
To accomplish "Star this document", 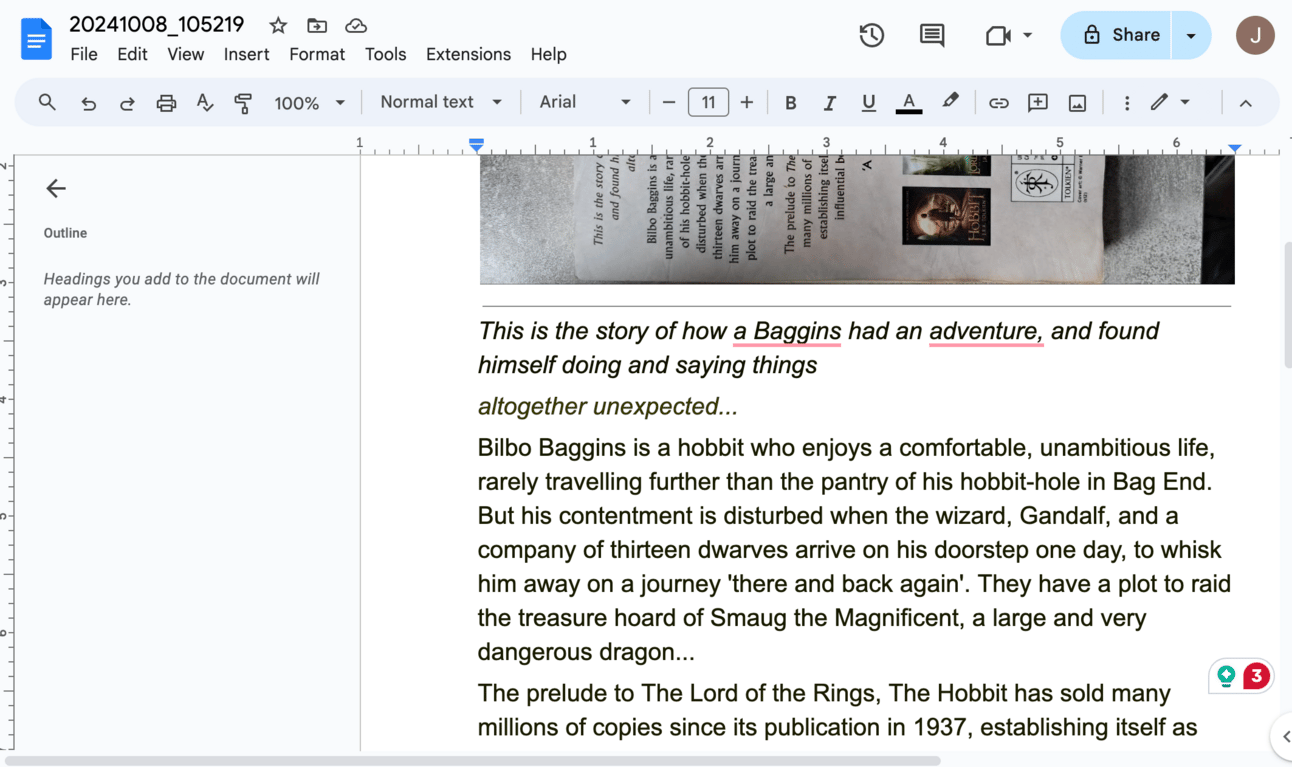I will click(x=278, y=26).
